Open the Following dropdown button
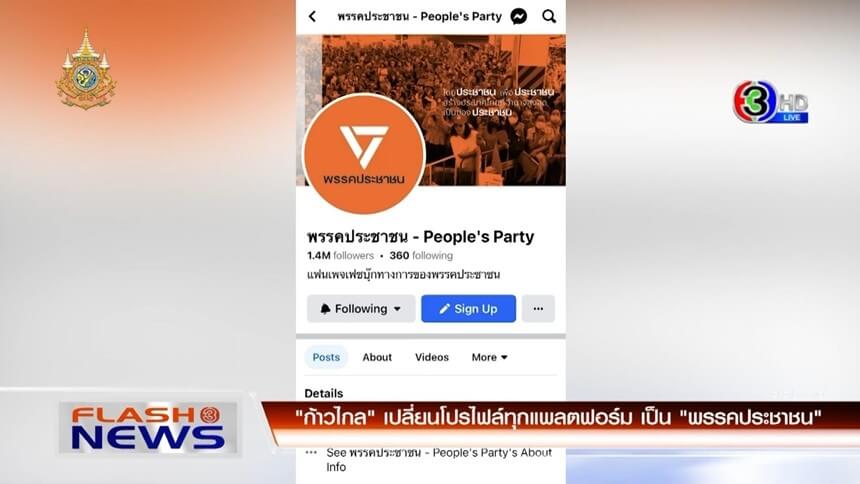Screen dimensions: 860x484 click(361, 308)
